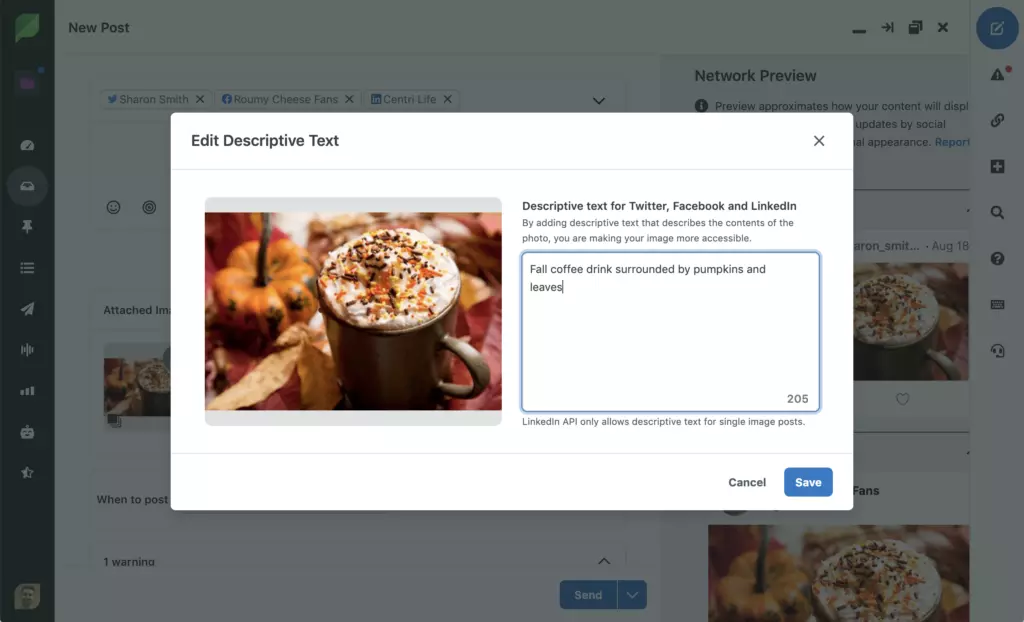Remove the Centri Life profile chip

coord(447,99)
